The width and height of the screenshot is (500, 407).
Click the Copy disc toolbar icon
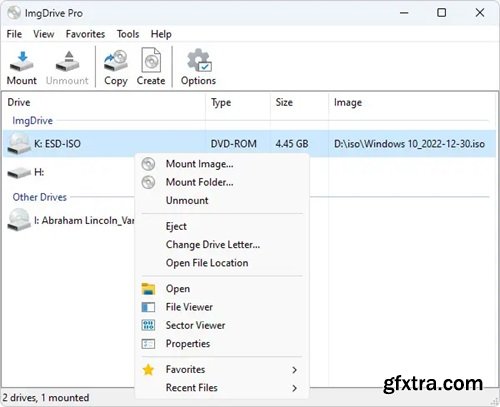(x=116, y=61)
